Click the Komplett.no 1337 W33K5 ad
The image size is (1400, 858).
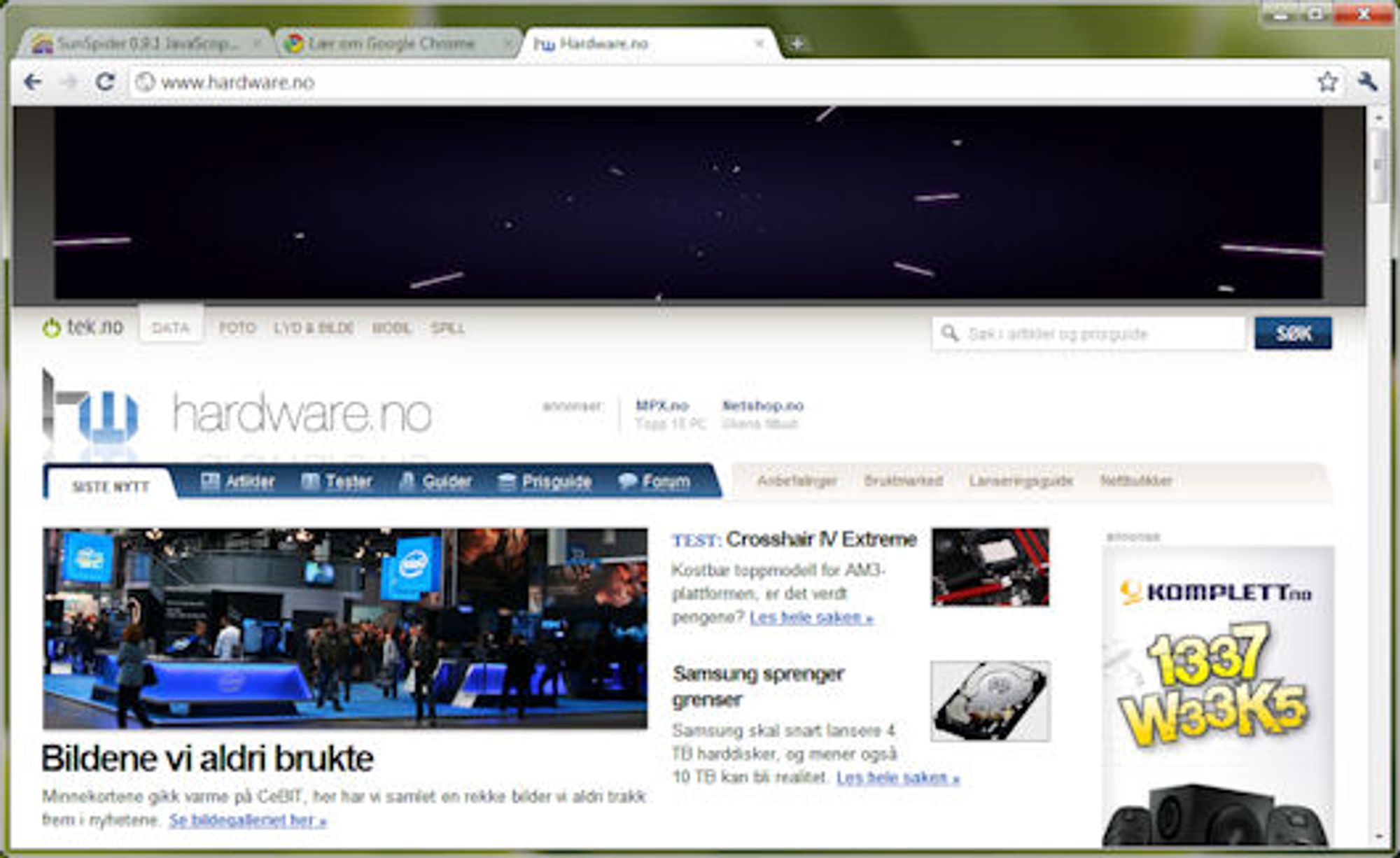click(1218, 696)
